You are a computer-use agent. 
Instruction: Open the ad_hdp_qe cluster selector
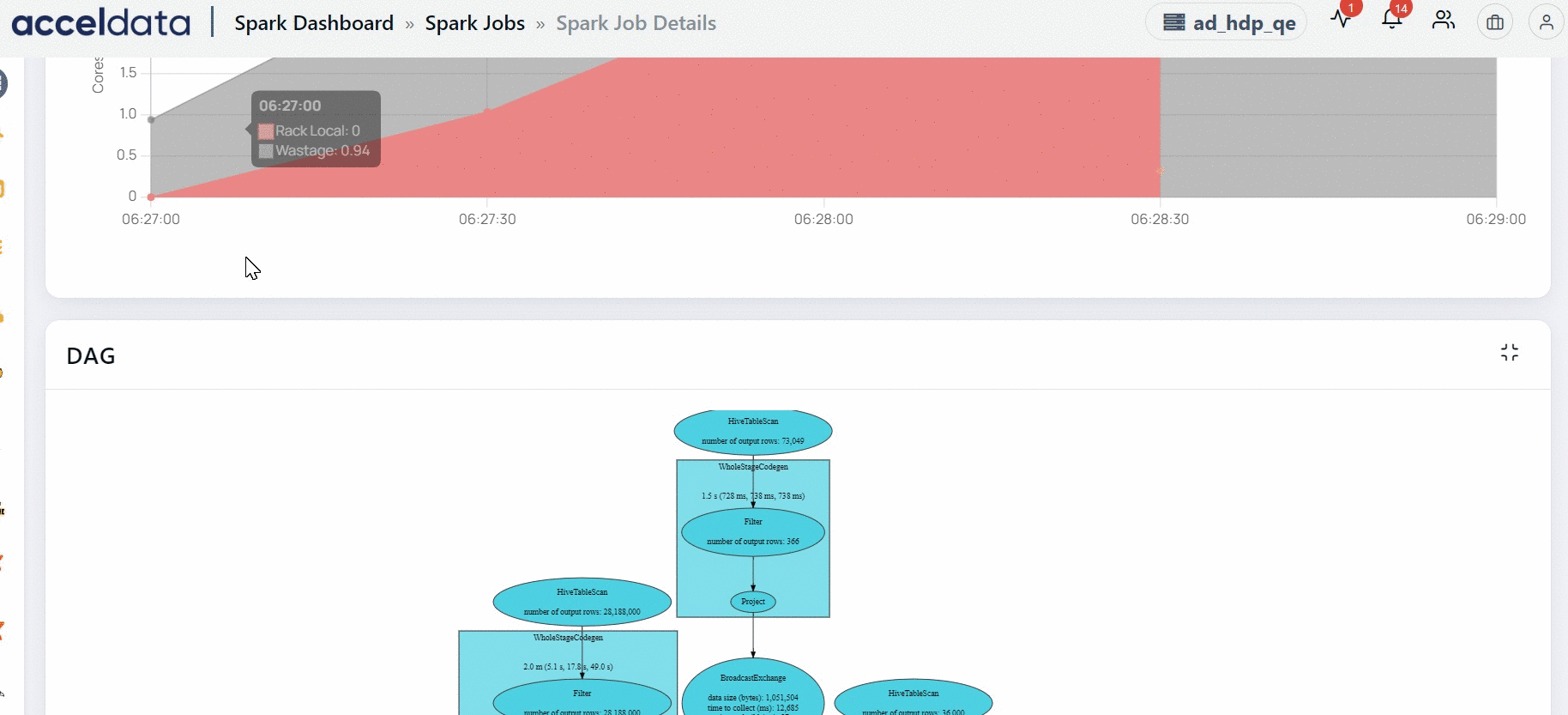(1227, 22)
